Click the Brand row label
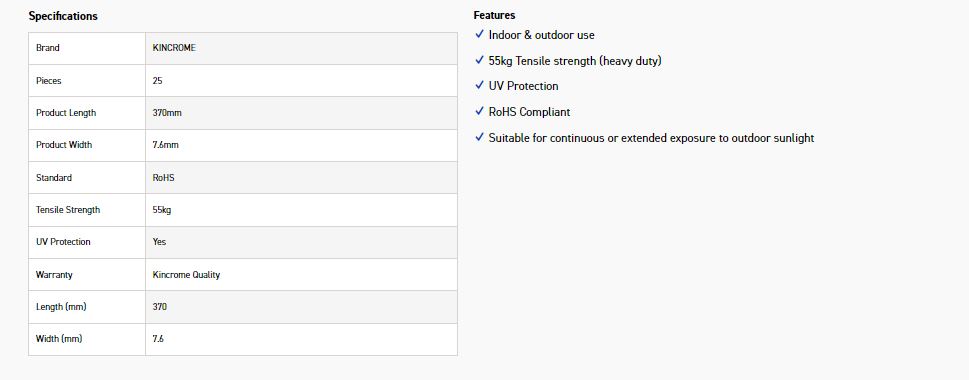This screenshot has width=969, height=380. click(x=48, y=48)
